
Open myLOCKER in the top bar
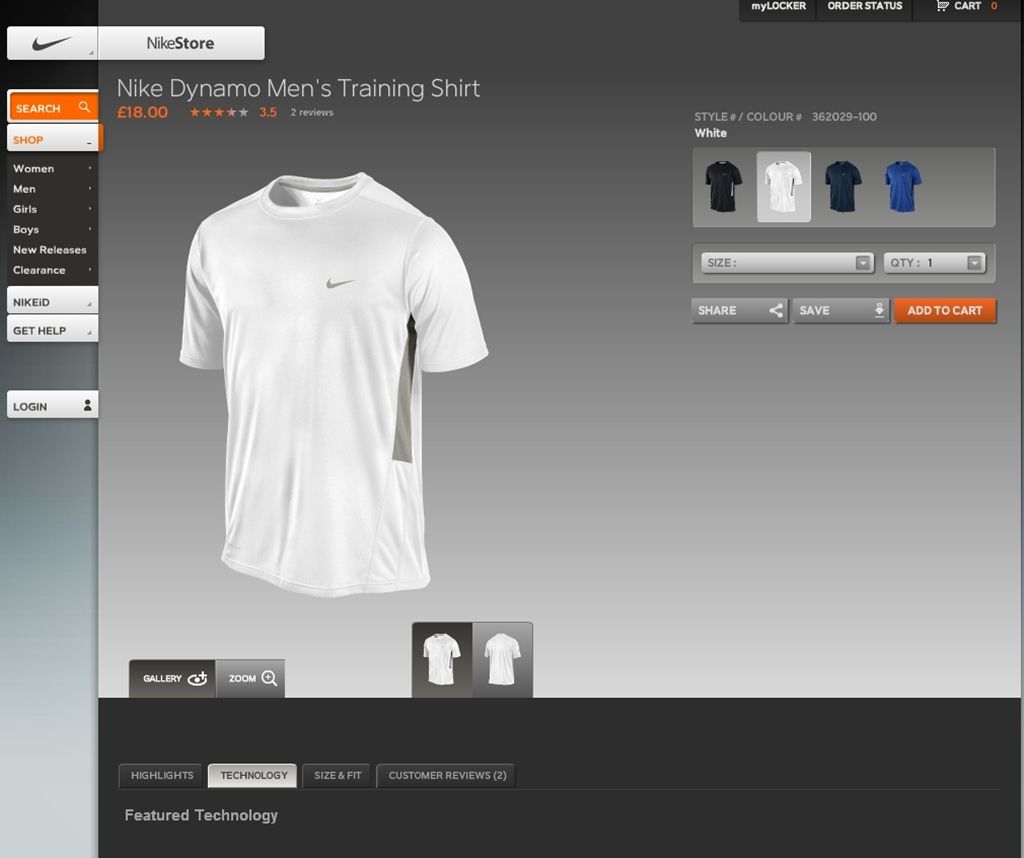coord(778,7)
